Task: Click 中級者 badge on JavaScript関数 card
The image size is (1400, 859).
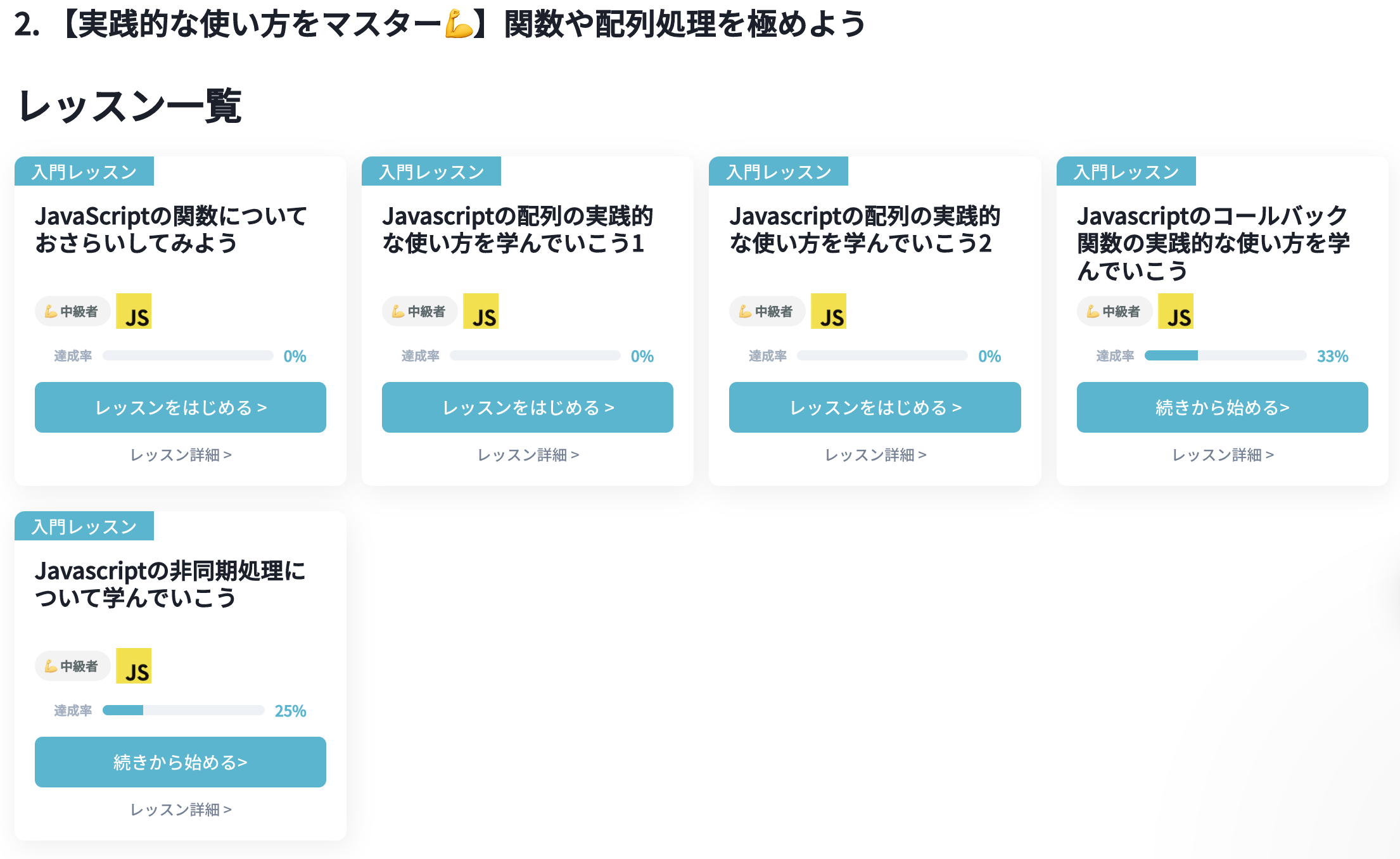Action: point(72,311)
